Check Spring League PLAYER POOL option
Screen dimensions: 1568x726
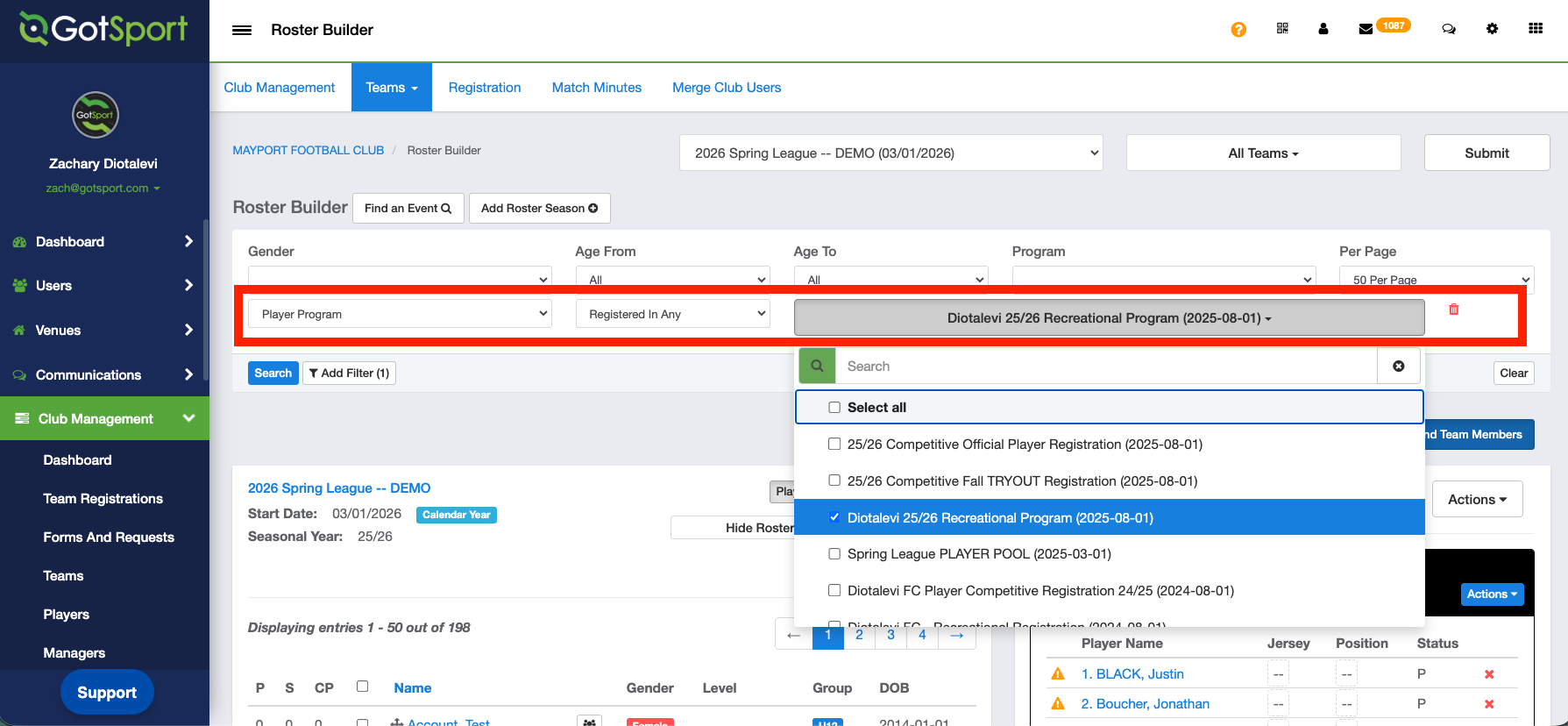click(x=834, y=554)
